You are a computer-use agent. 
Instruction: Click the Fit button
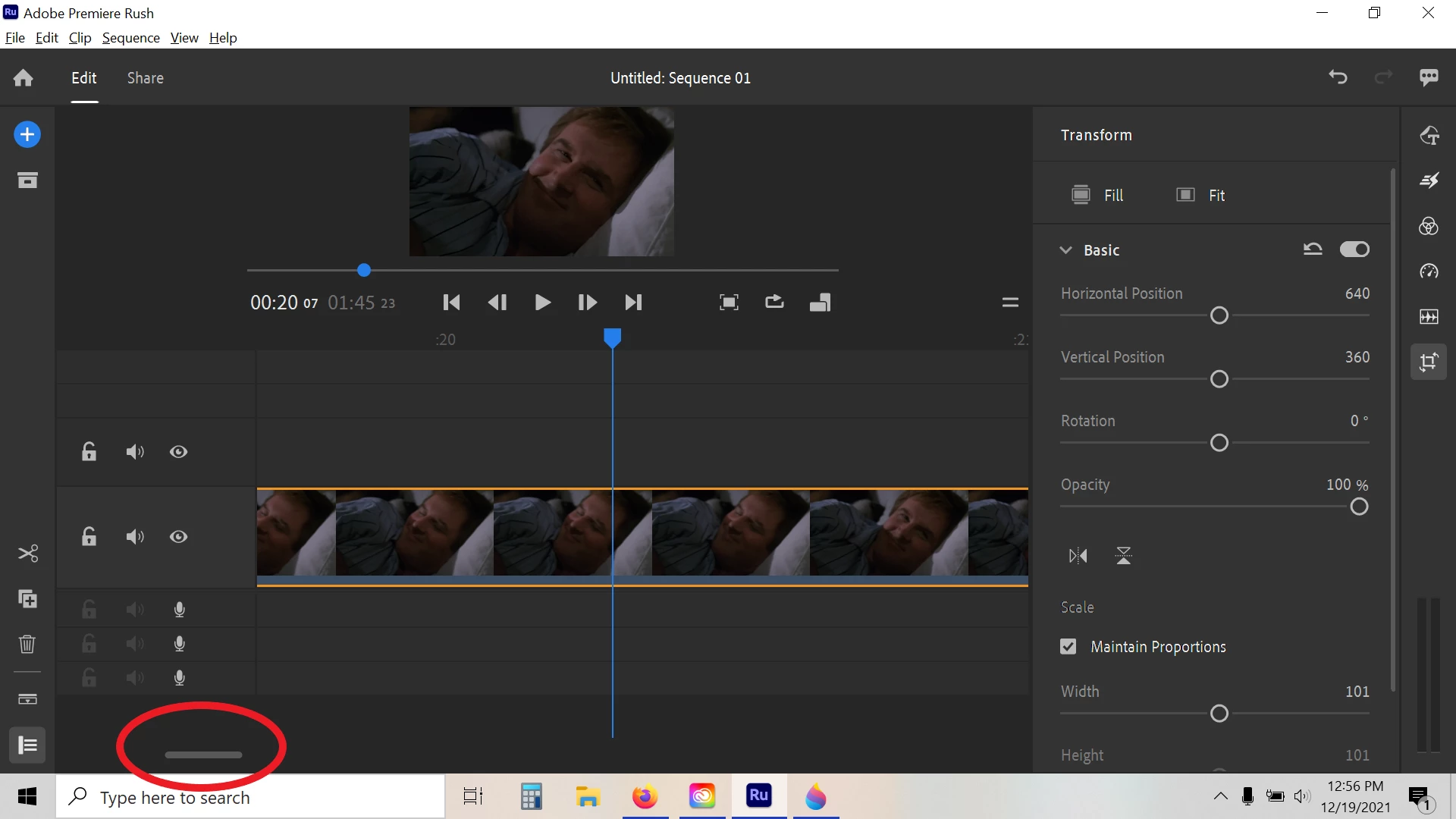click(x=1200, y=195)
